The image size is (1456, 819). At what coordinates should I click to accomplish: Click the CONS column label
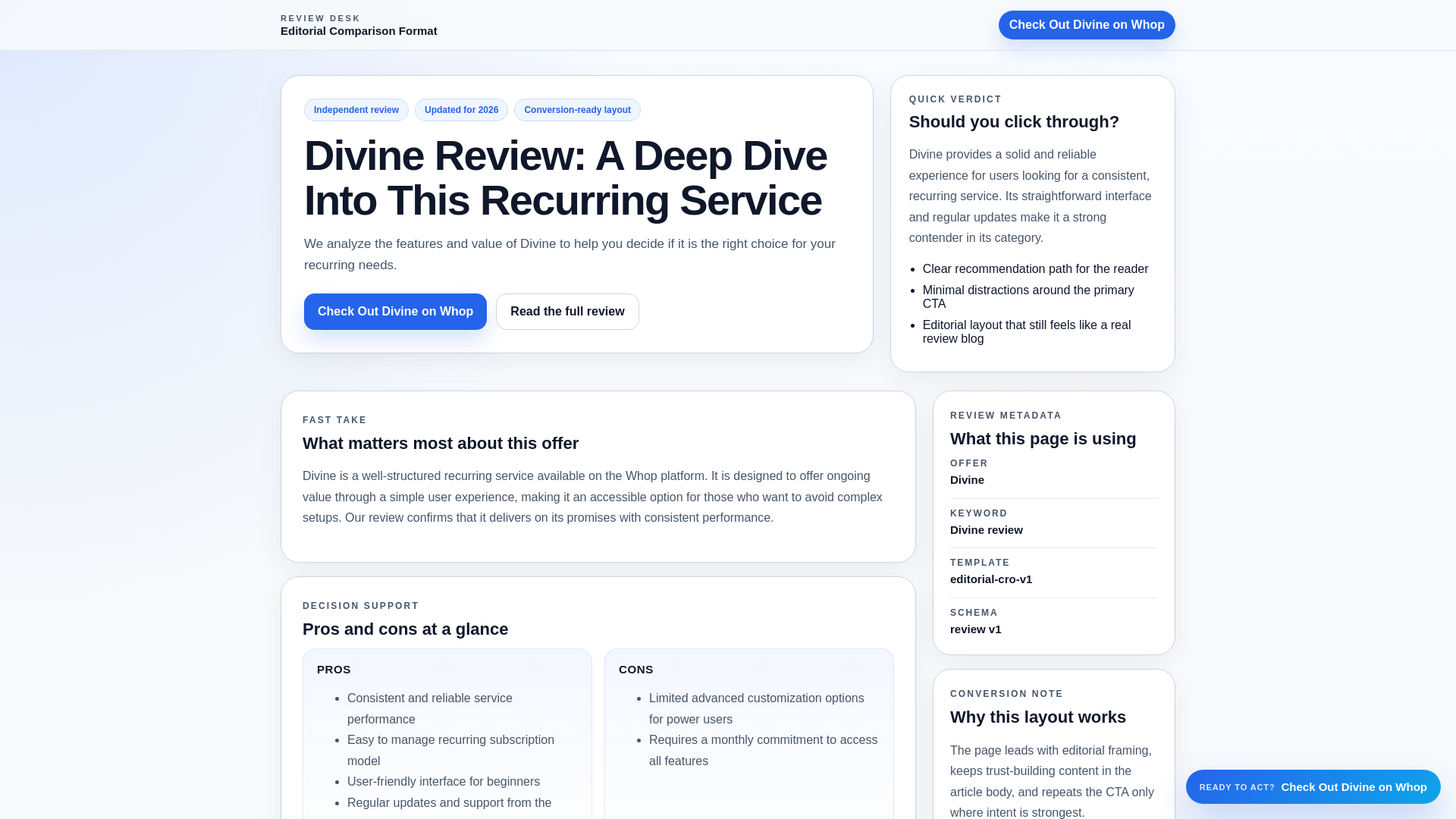[x=635, y=670]
